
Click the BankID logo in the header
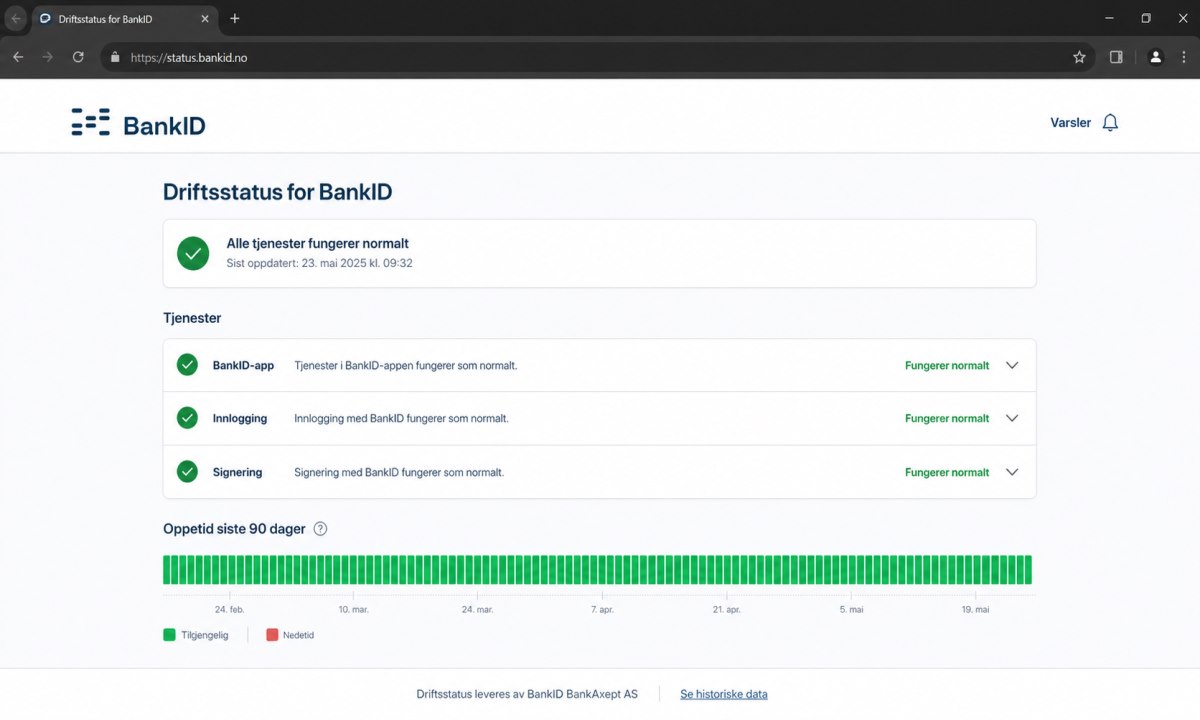click(x=138, y=123)
